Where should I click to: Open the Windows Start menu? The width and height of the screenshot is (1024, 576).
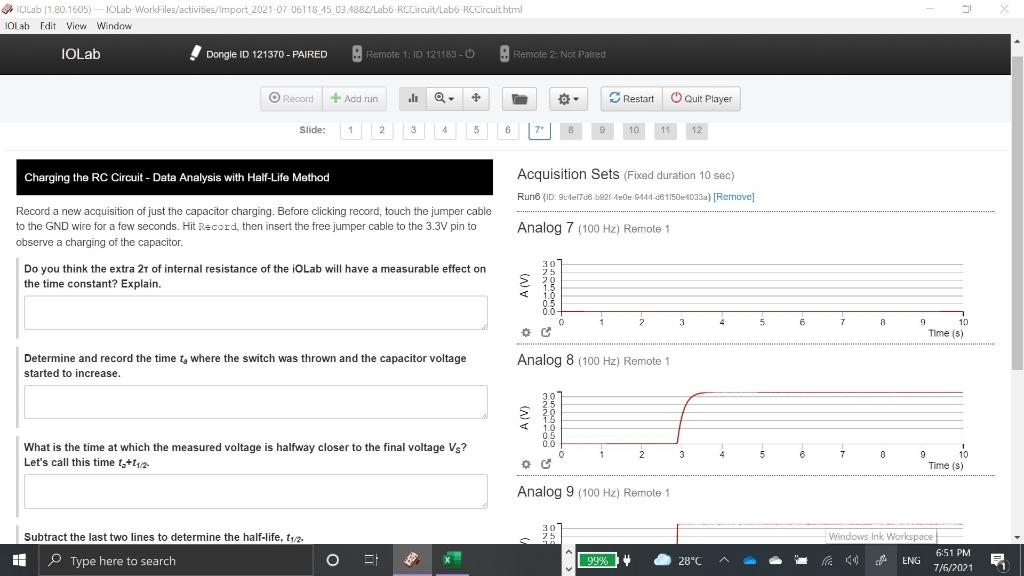(x=19, y=560)
